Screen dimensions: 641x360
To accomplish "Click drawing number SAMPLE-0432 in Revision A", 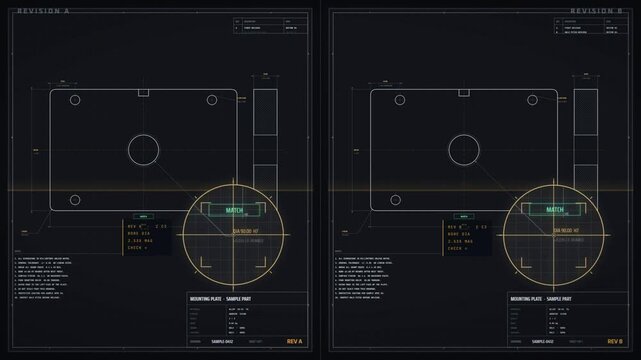I will pos(222,342).
